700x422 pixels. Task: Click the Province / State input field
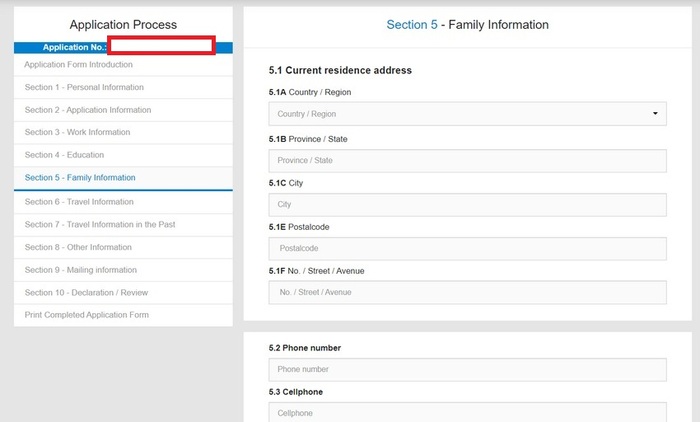tap(467, 160)
